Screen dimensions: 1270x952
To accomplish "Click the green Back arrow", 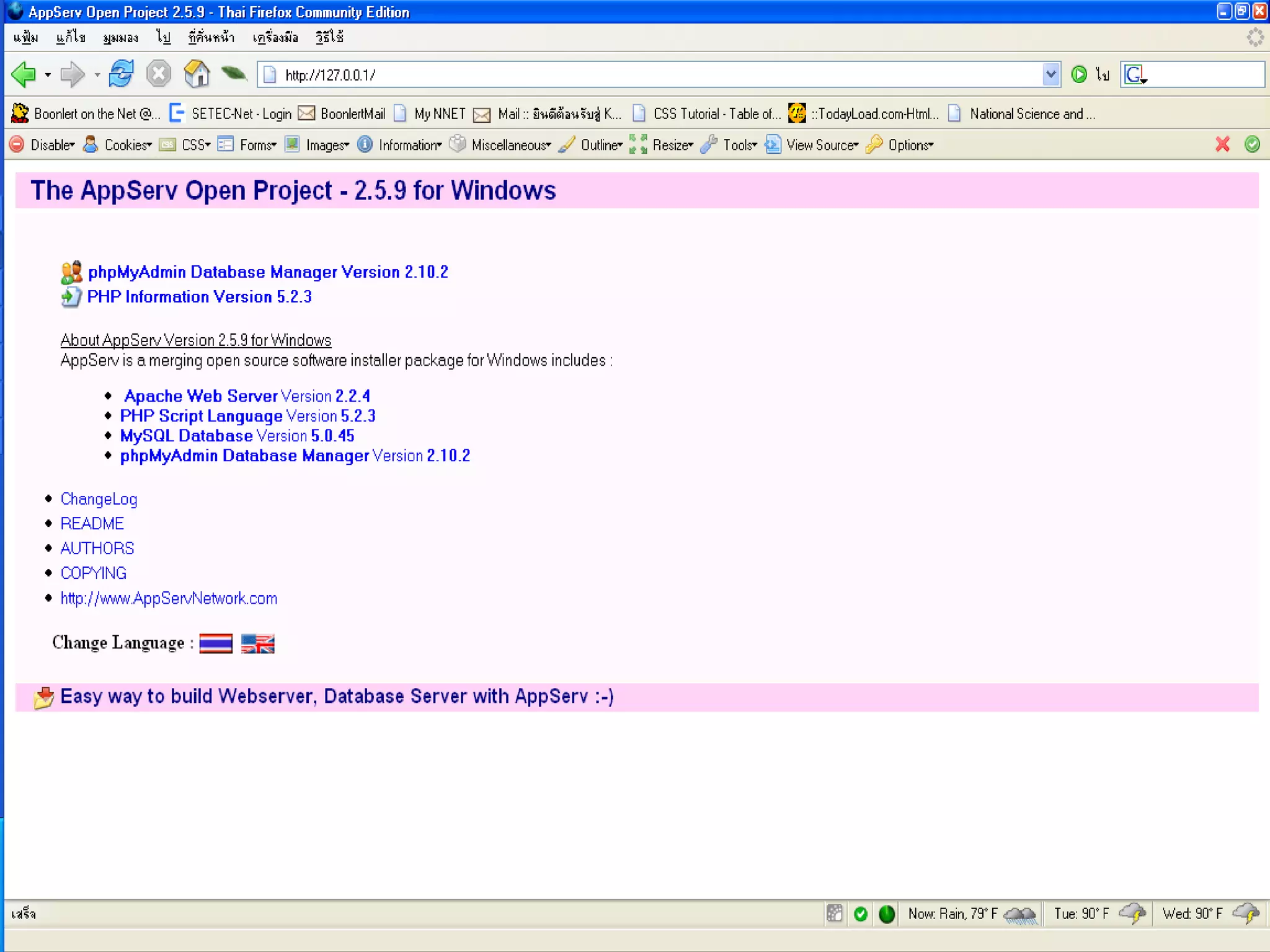I will point(24,74).
